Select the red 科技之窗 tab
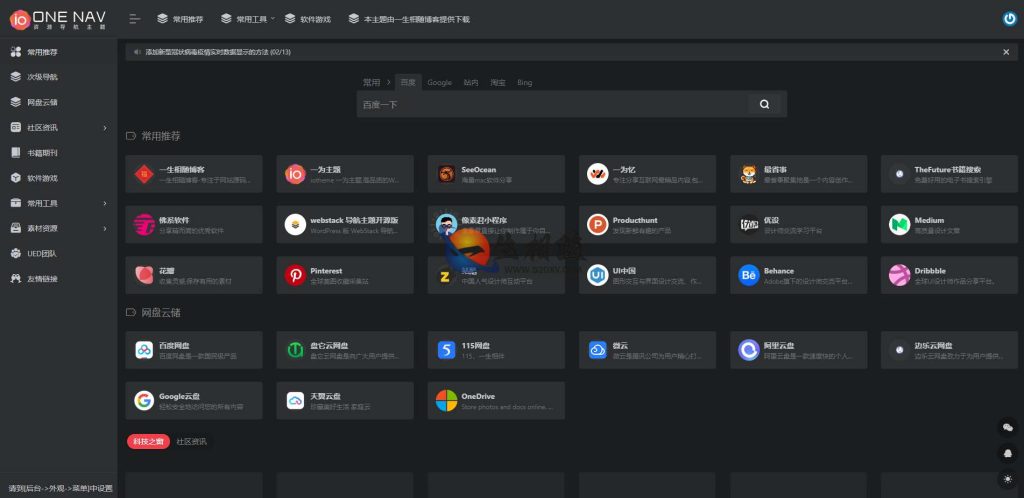This screenshot has height=498, width=1024. 148,442
